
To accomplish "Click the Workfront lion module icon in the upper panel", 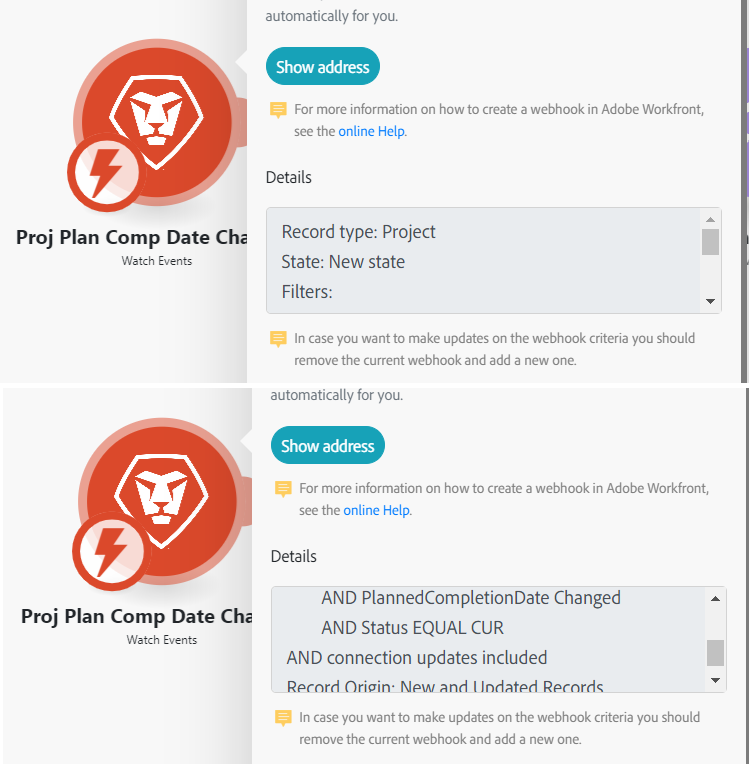I will [x=155, y=118].
